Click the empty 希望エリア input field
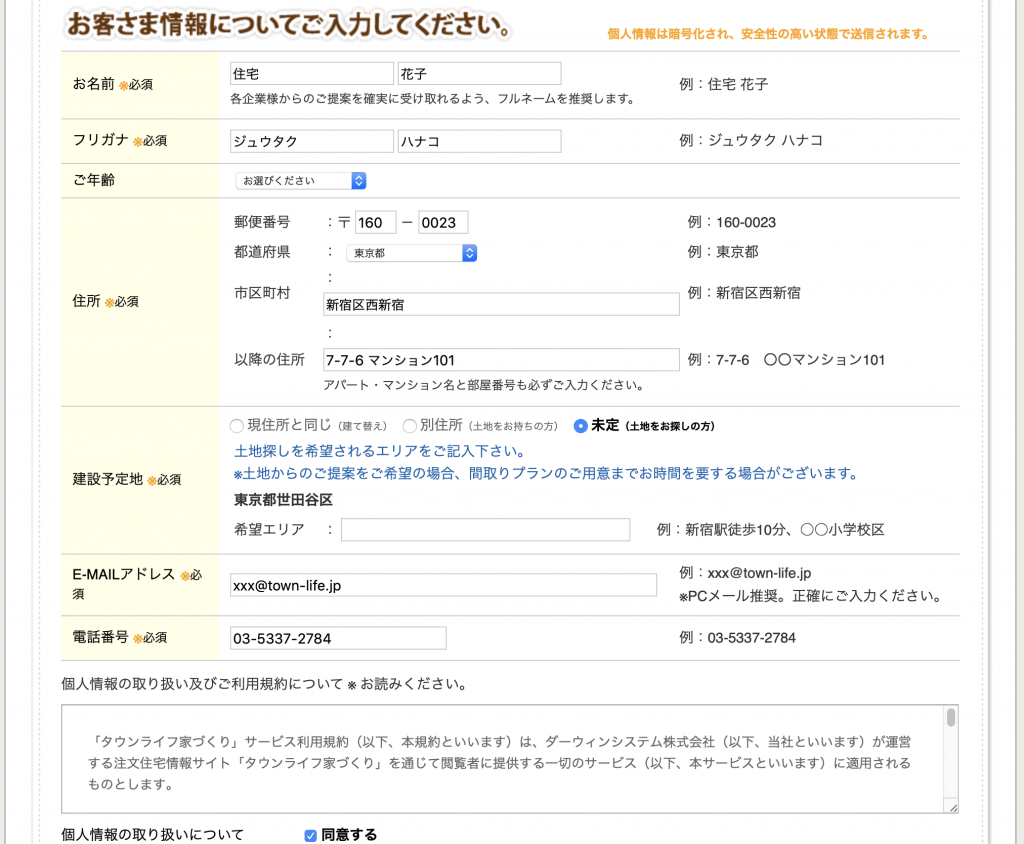This screenshot has height=844, width=1024. click(485, 530)
